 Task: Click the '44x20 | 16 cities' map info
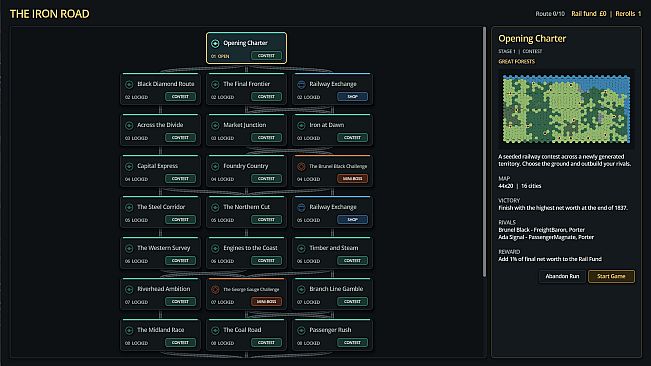tap(520, 186)
